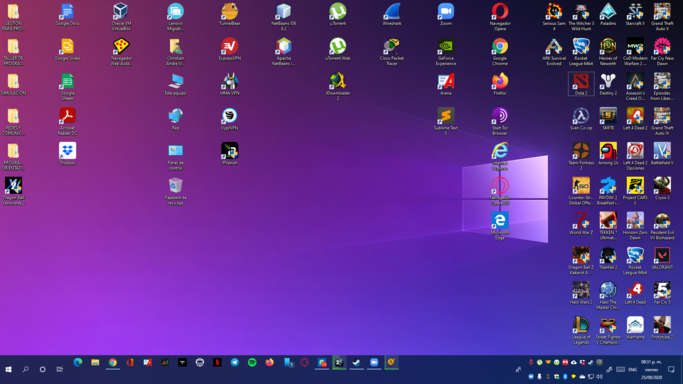Screen dimensions: 683x384
Task: Switch the ENG input language indicator
Action: [632, 369]
